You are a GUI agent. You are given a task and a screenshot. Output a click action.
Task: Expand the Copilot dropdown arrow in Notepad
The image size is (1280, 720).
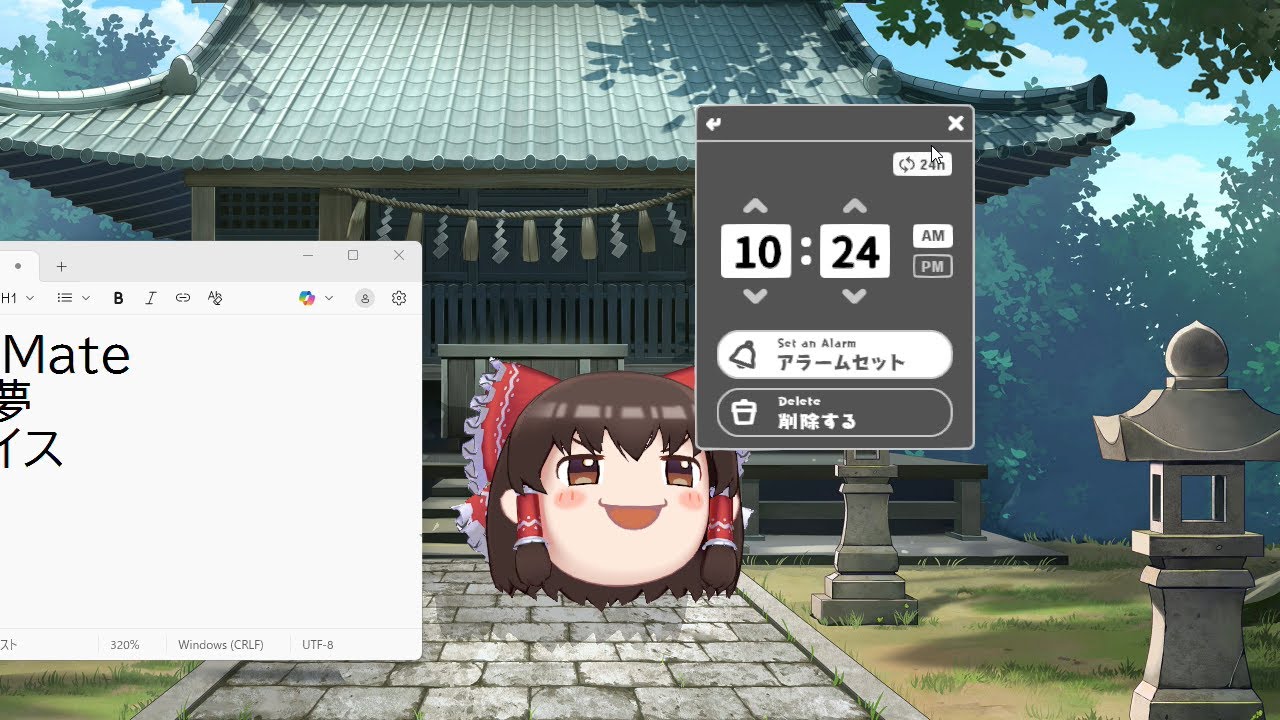point(328,298)
